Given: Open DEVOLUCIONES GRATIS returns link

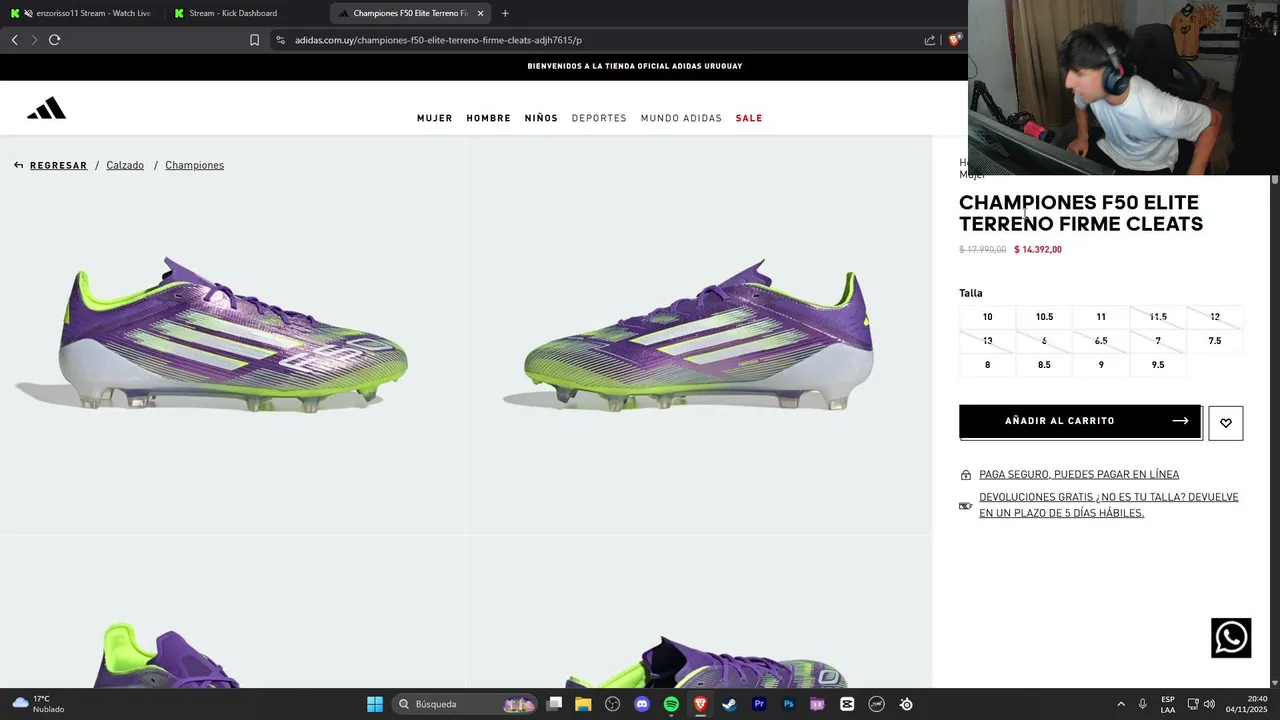Looking at the screenshot, I should (1109, 505).
